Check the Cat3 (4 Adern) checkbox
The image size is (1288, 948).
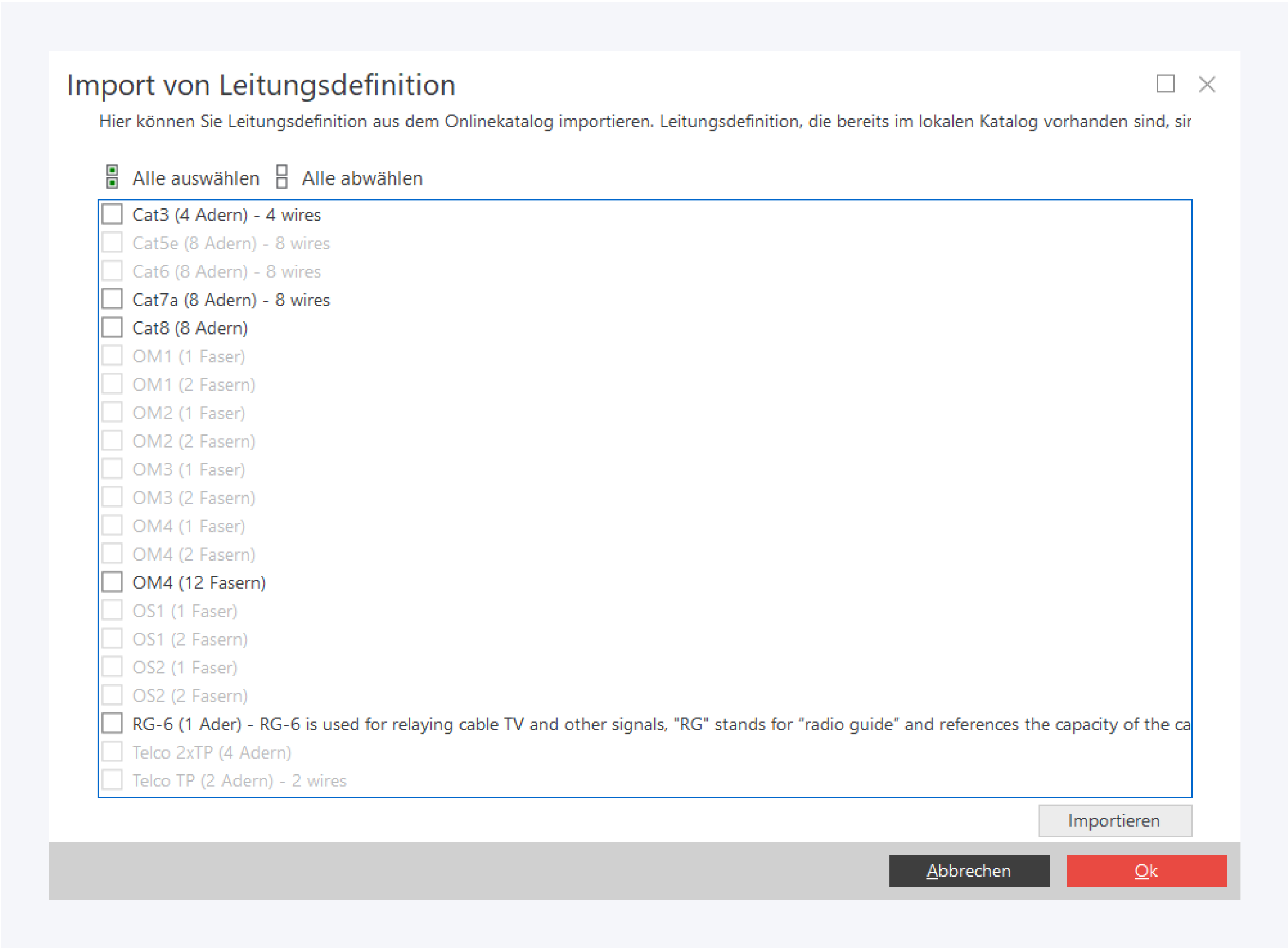(x=112, y=214)
